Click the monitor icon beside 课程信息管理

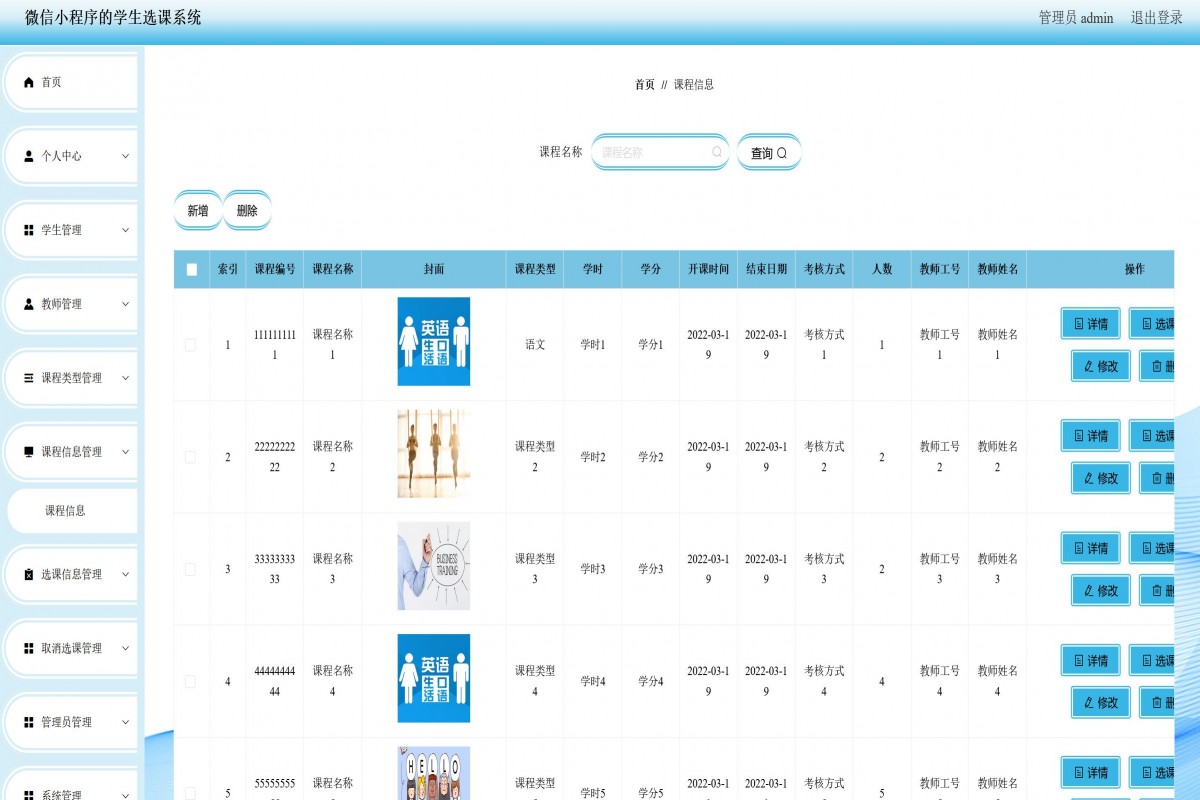(x=29, y=453)
